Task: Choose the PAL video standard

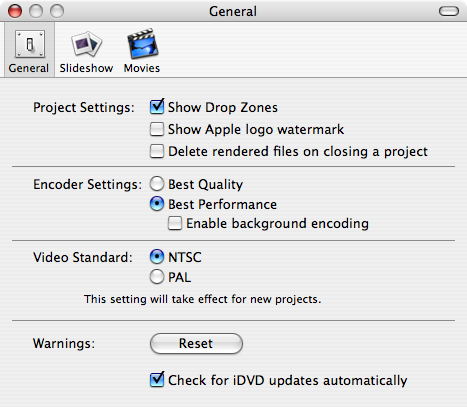Action: click(157, 277)
